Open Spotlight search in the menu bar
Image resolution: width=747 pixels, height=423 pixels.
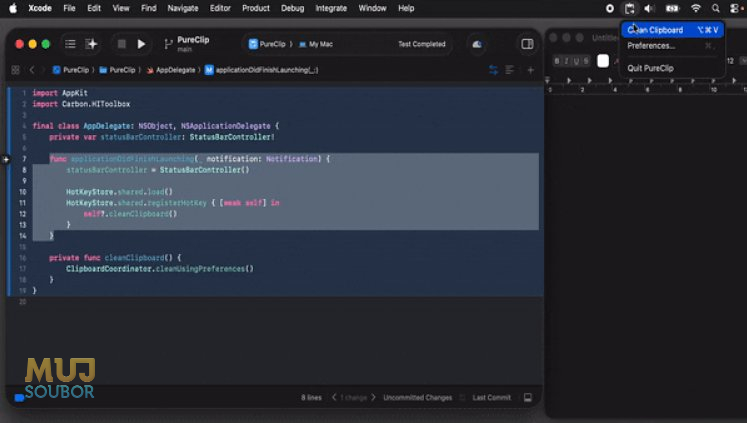[x=717, y=8]
